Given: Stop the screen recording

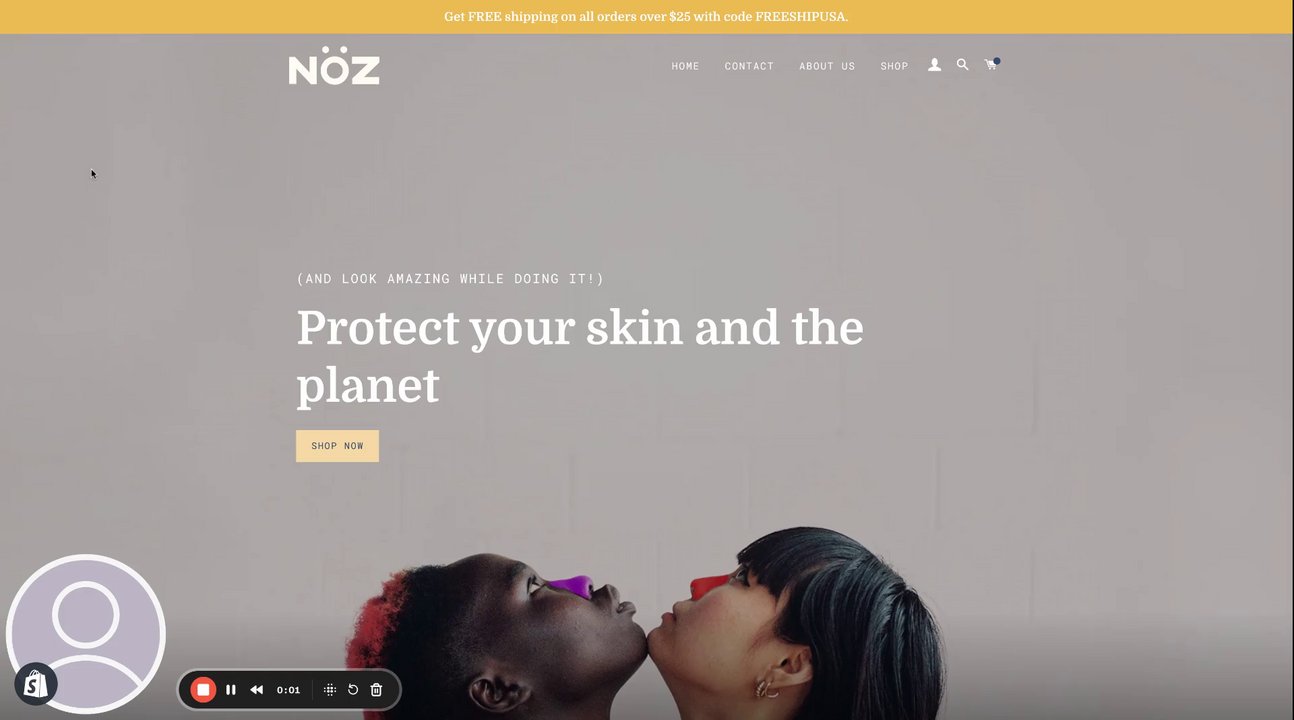Looking at the screenshot, I should [x=203, y=690].
